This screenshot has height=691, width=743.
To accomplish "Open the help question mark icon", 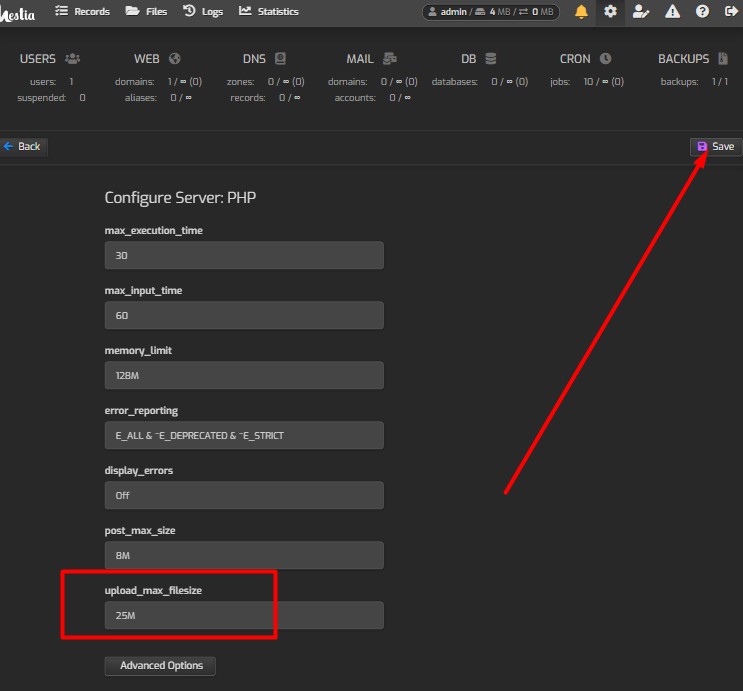I will pos(702,11).
